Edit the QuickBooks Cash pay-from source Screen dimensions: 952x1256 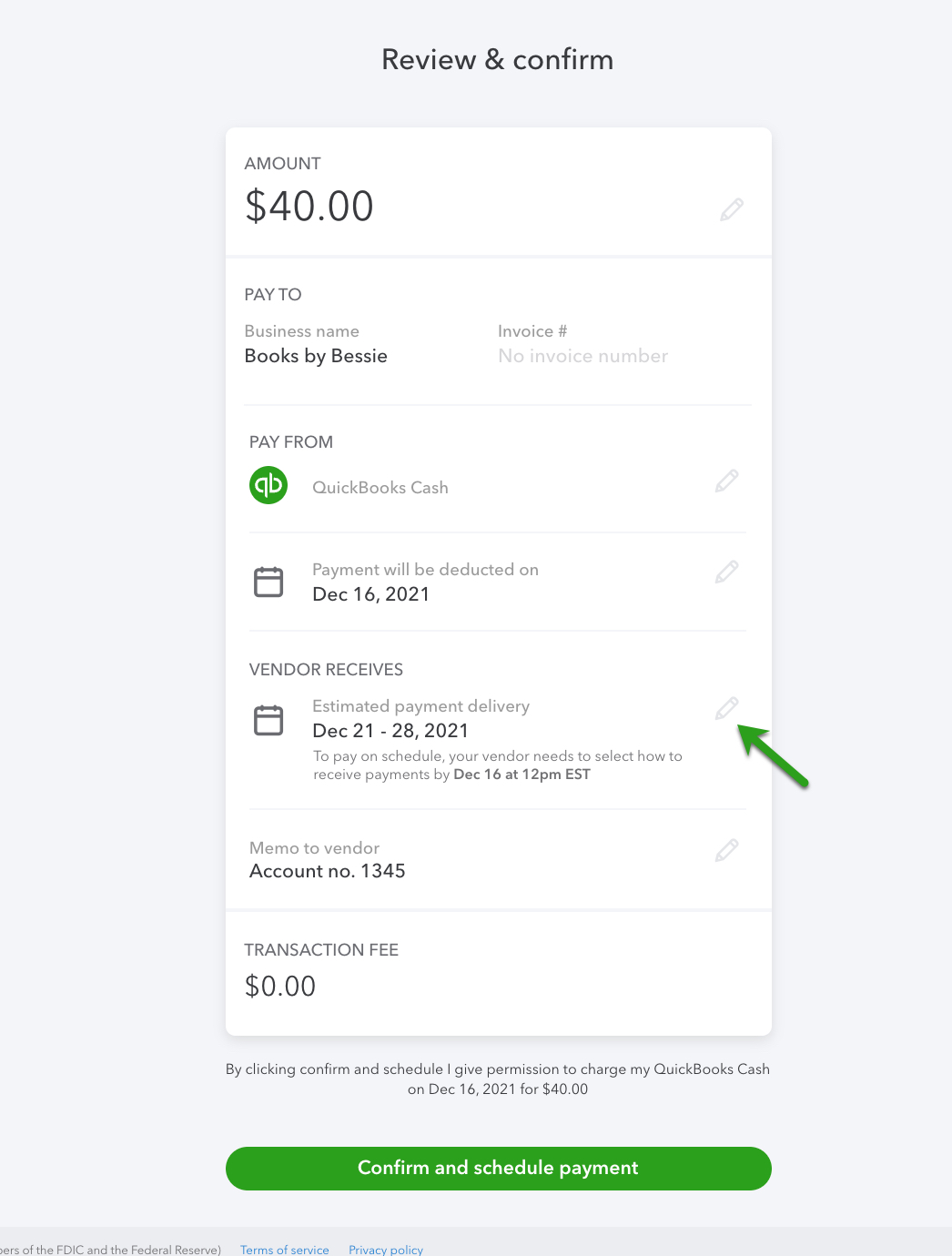[726, 481]
